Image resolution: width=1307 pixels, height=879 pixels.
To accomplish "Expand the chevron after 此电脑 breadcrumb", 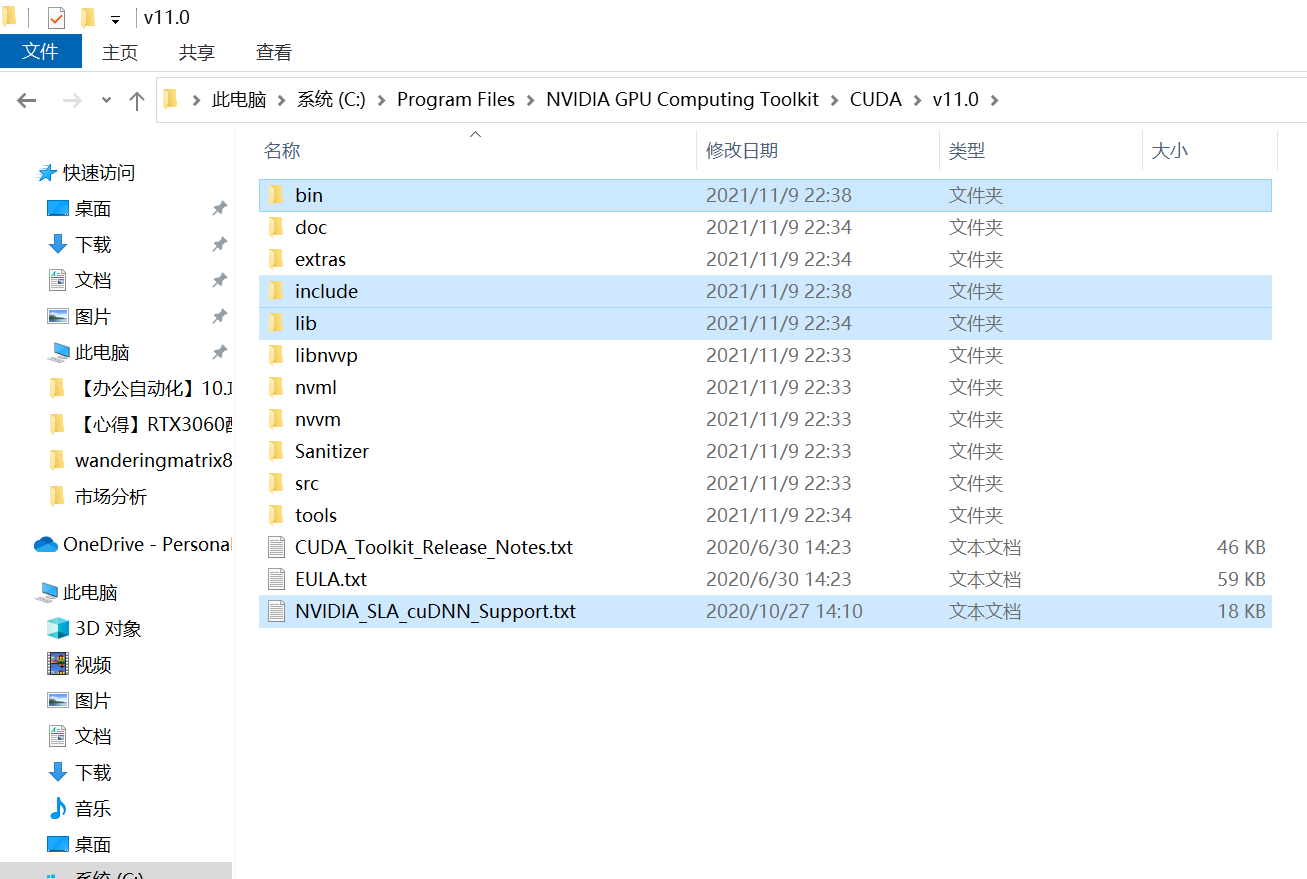I will [x=281, y=100].
